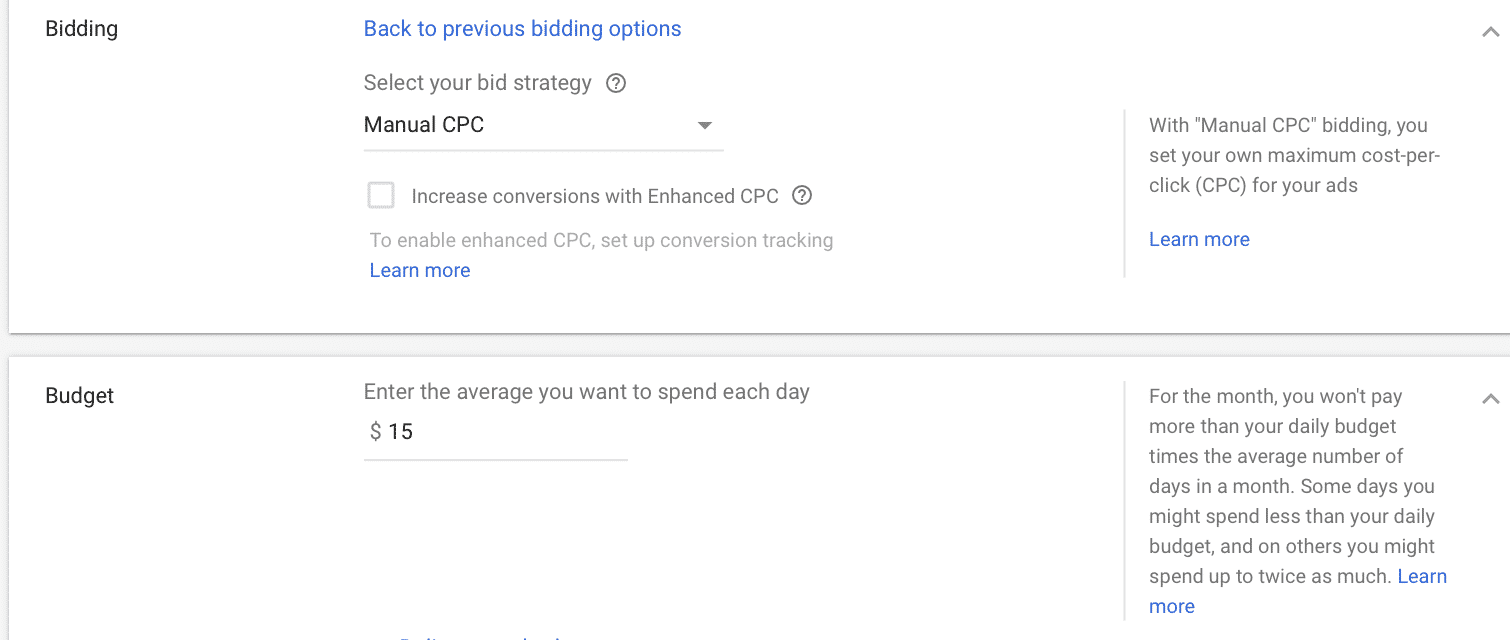Viewport: 1510px width, 640px height.
Task: Click the Bidding section heading
Action: coord(81,28)
